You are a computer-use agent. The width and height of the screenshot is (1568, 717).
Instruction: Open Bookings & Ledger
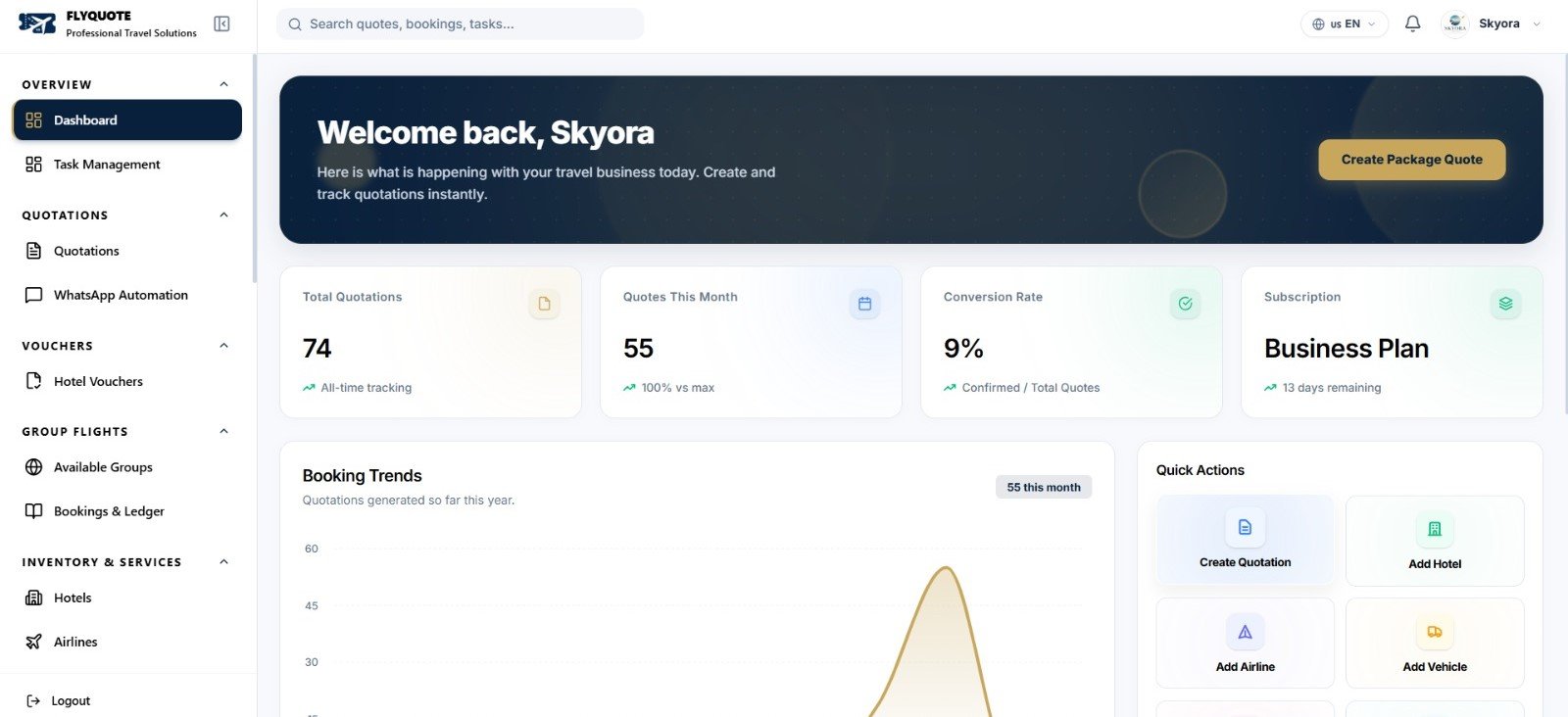[x=127, y=511]
